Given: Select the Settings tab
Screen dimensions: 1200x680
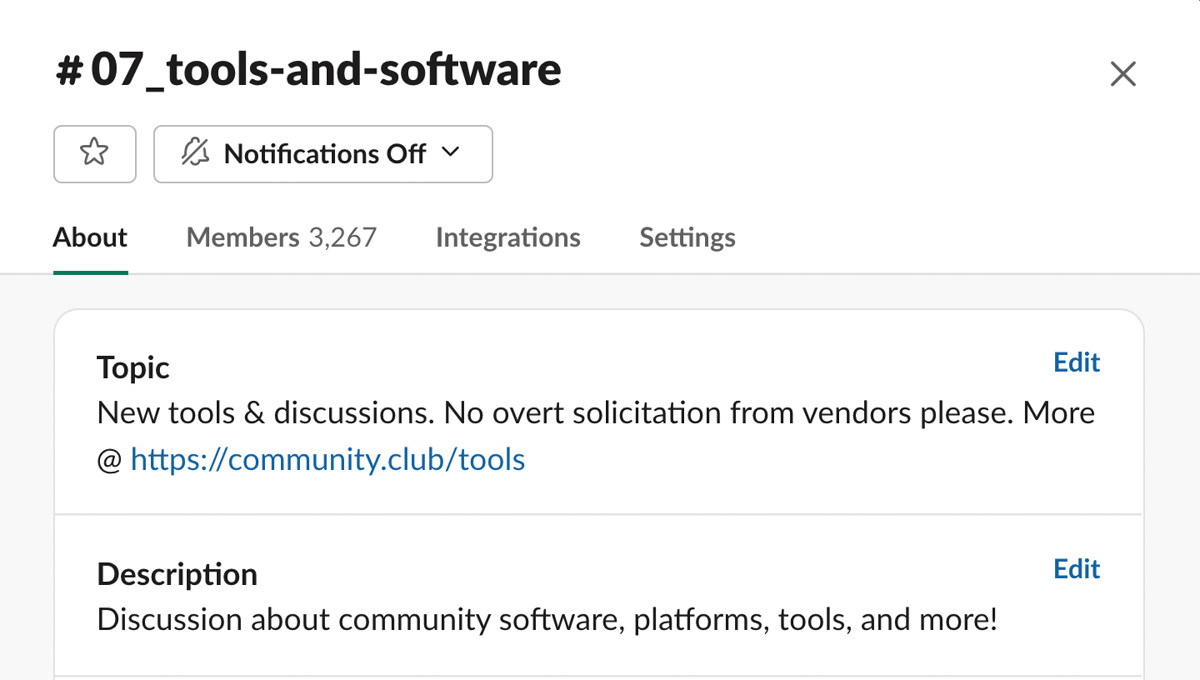Looking at the screenshot, I should (687, 238).
